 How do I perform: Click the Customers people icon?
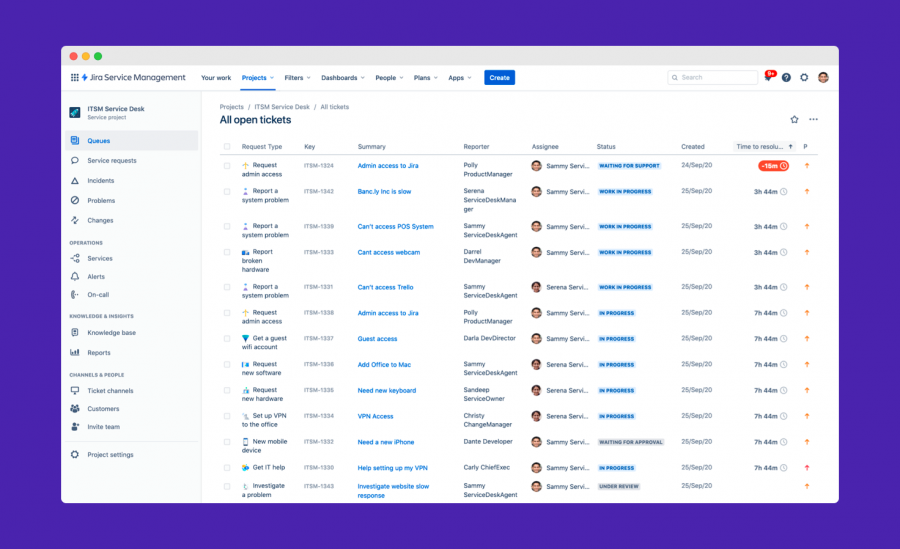click(x=75, y=408)
